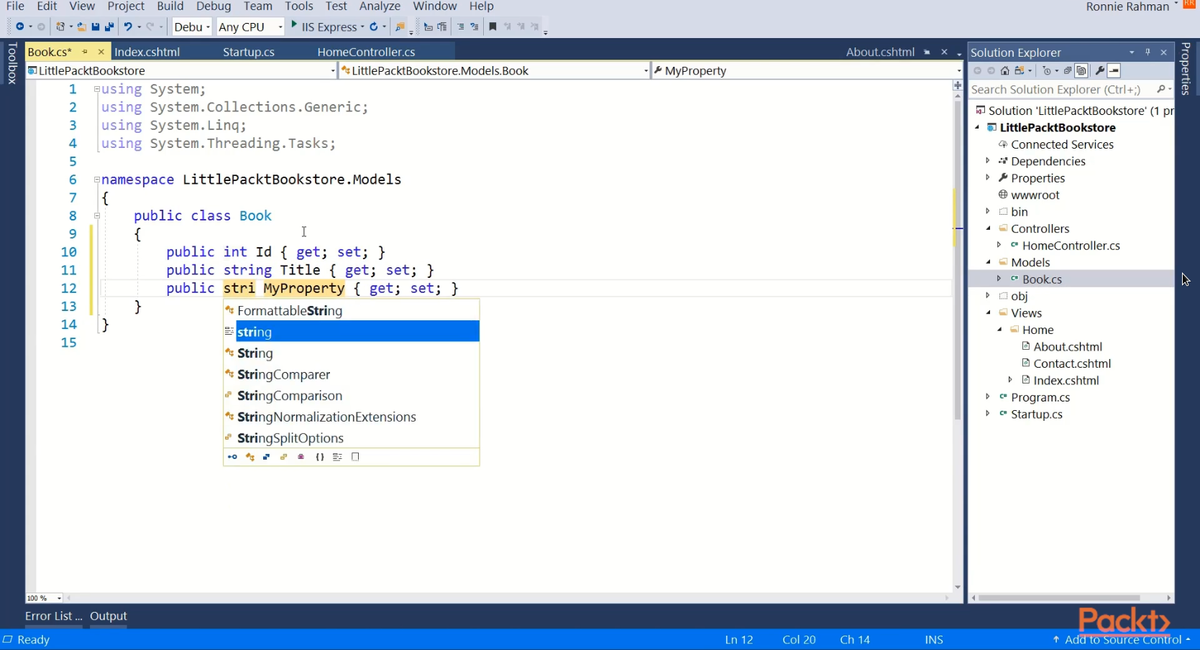Click the Ronnie Rahman account name
Image resolution: width=1200 pixels, height=650 pixels.
click(1127, 7)
